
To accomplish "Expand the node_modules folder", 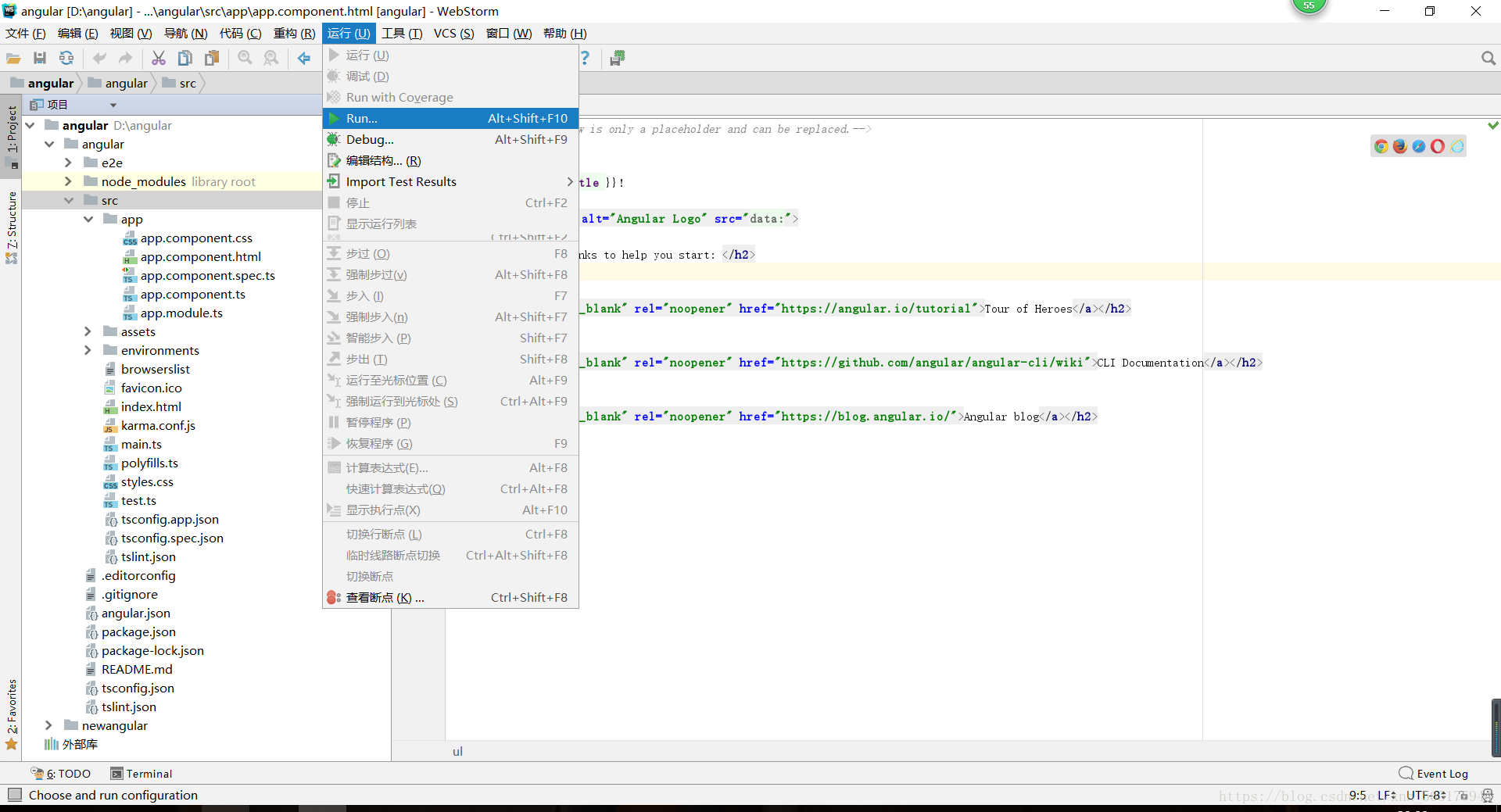I will click(x=68, y=181).
